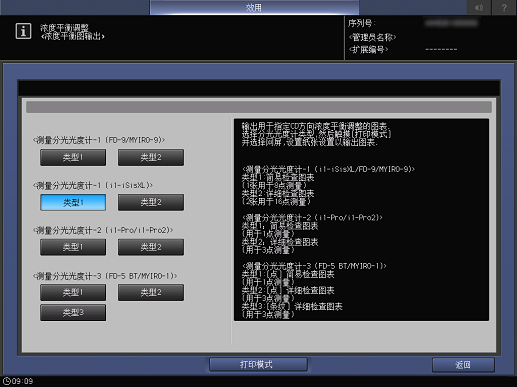Choose 类型2 under FD-9/MYIRO-9 spectrophotometer
Screen dimensions: 517x387
[151, 157]
